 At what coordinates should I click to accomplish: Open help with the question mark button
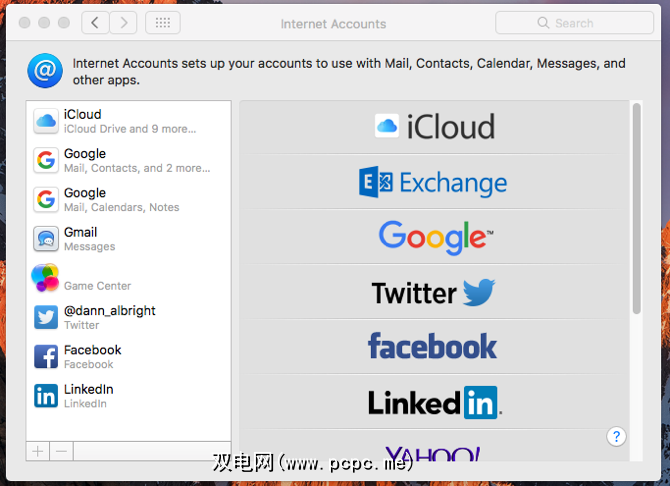tap(616, 436)
